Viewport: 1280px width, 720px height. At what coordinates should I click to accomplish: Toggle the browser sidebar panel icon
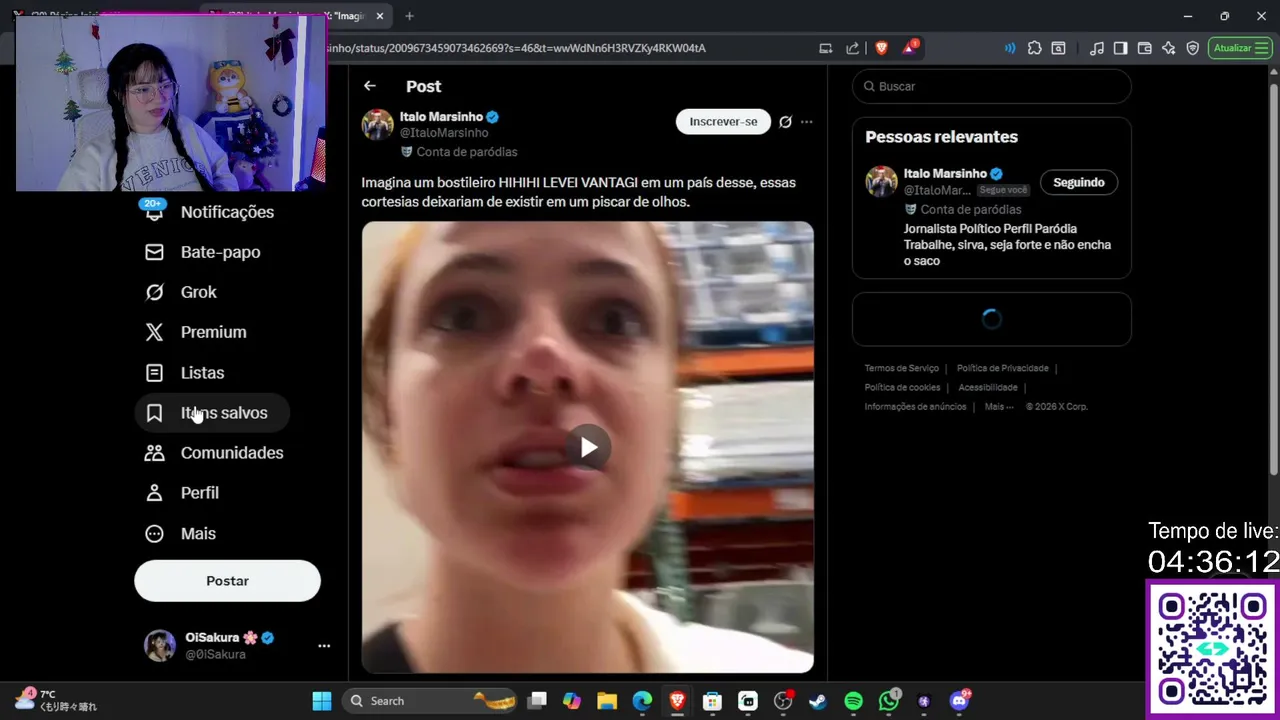(x=1121, y=48)
